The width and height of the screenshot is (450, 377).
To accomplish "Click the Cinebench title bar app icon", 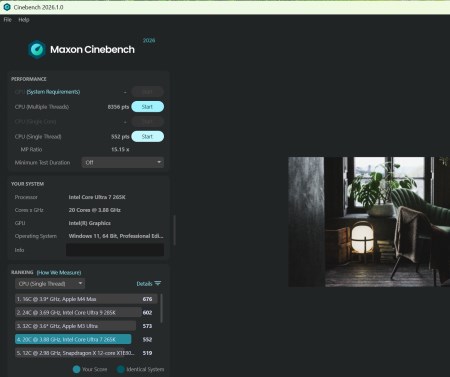I will point(7,7).
